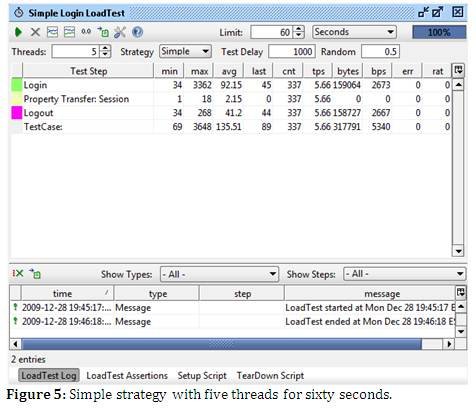Cancel the running LoadTest with X icon
The image size is (476, 408).
[35, 32]
